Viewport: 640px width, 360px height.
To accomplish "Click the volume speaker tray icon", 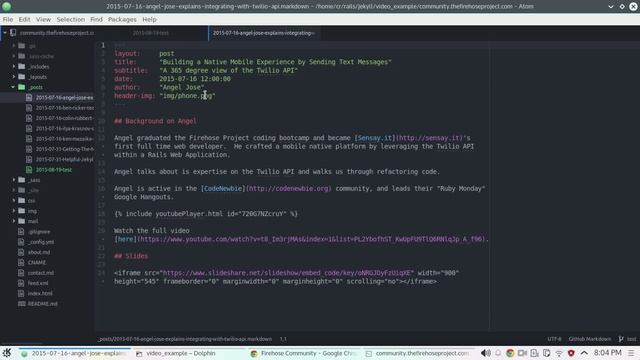I will pyautogui.click(x=485, y=353).
